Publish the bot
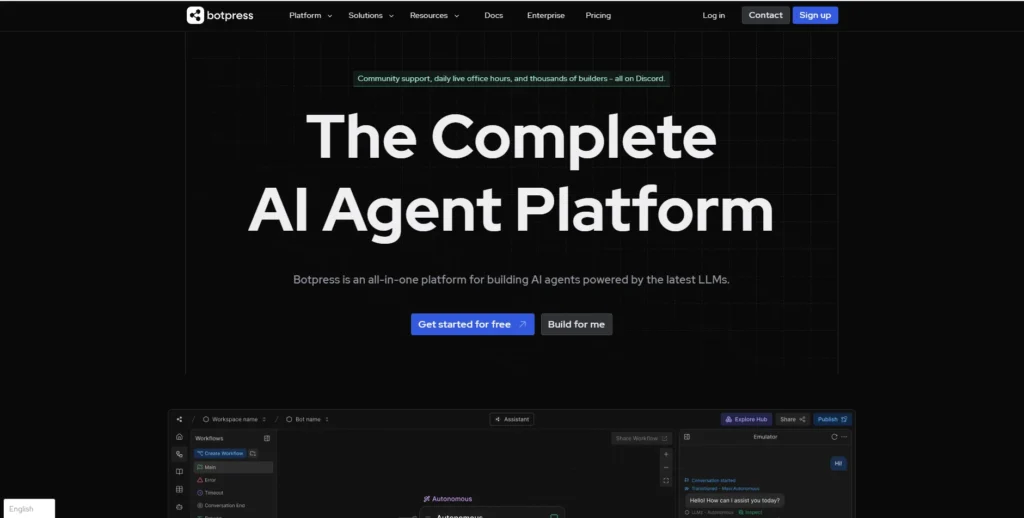This screenshot has height=518, width=1024. (x=832, y=419)
